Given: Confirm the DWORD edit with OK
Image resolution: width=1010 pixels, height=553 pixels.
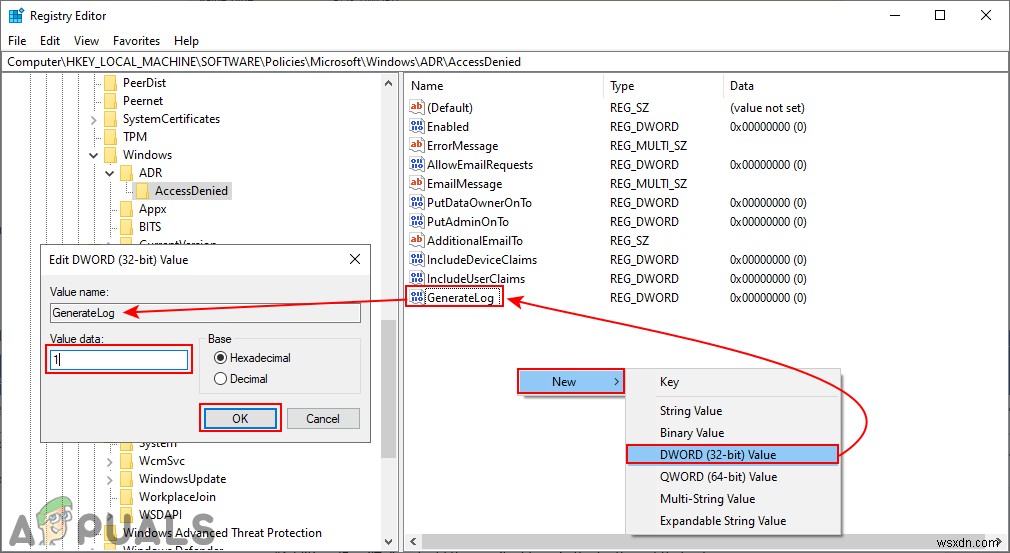Looking at the screenshot, I should click(x=240, y=418).
